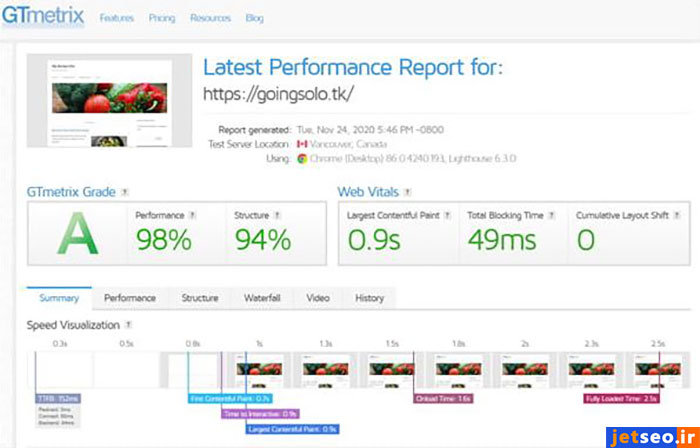Open the Resources menu item
The image size is (700, 448).
tap(210, 18)
